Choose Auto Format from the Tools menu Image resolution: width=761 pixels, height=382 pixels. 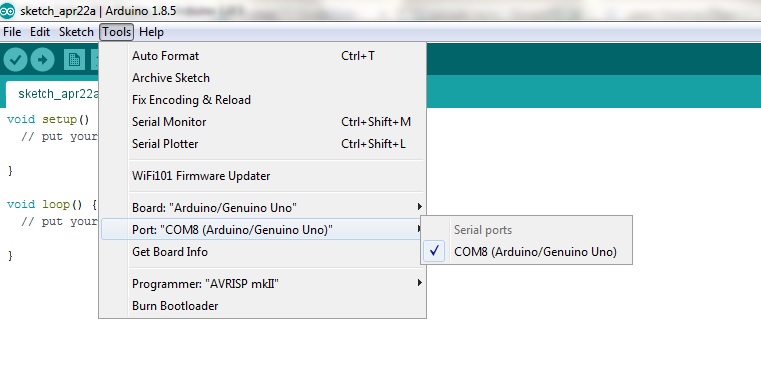click(263, 56)
